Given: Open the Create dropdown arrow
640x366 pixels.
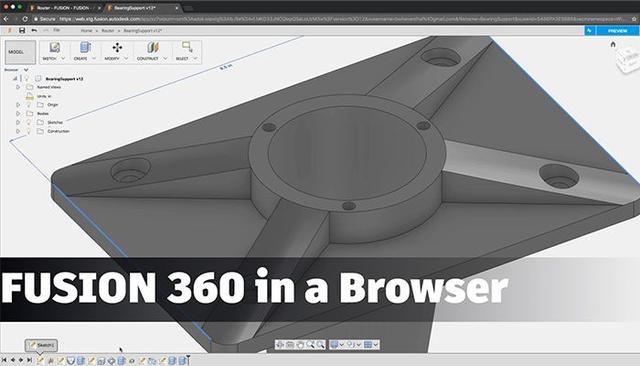Looking at the screenshot, I should pyautogui.click(x=93, y=59).
